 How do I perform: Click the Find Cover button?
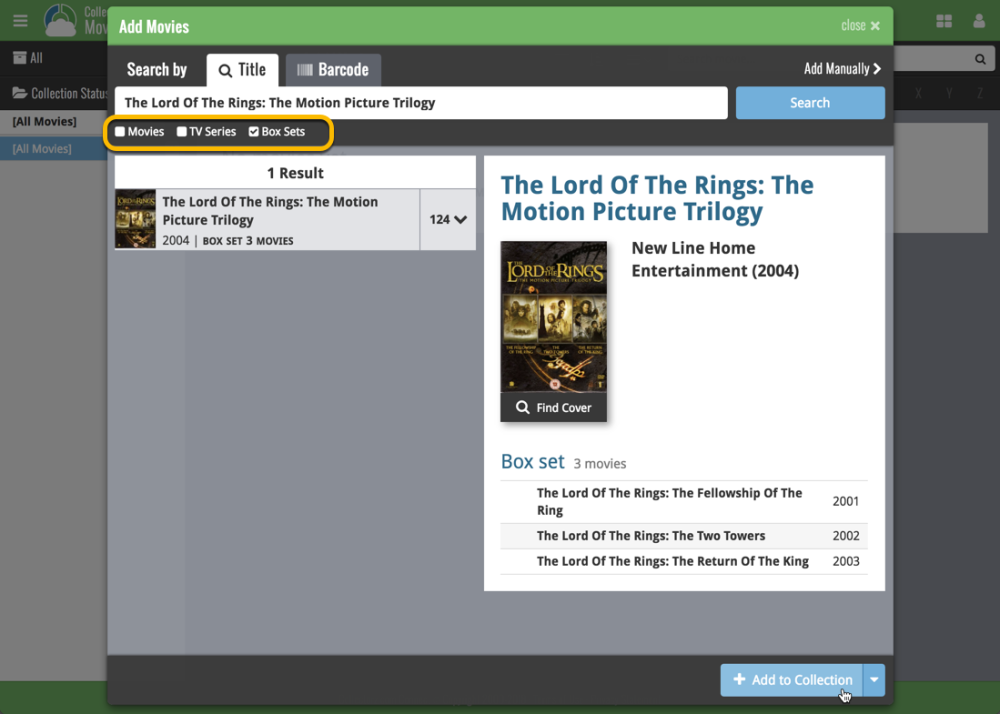tap(554, 407)
